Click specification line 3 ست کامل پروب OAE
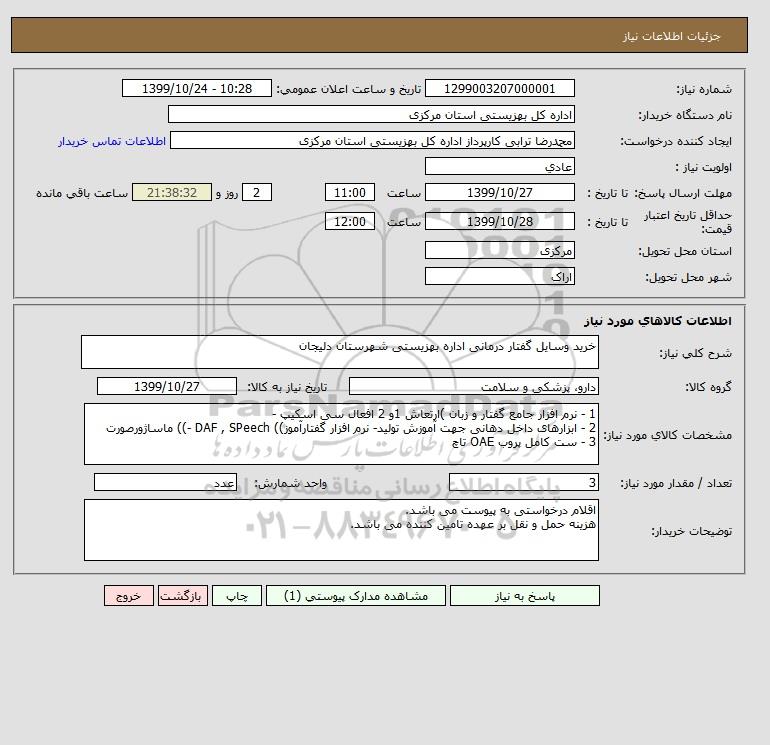770x745 pixels. 524,442
